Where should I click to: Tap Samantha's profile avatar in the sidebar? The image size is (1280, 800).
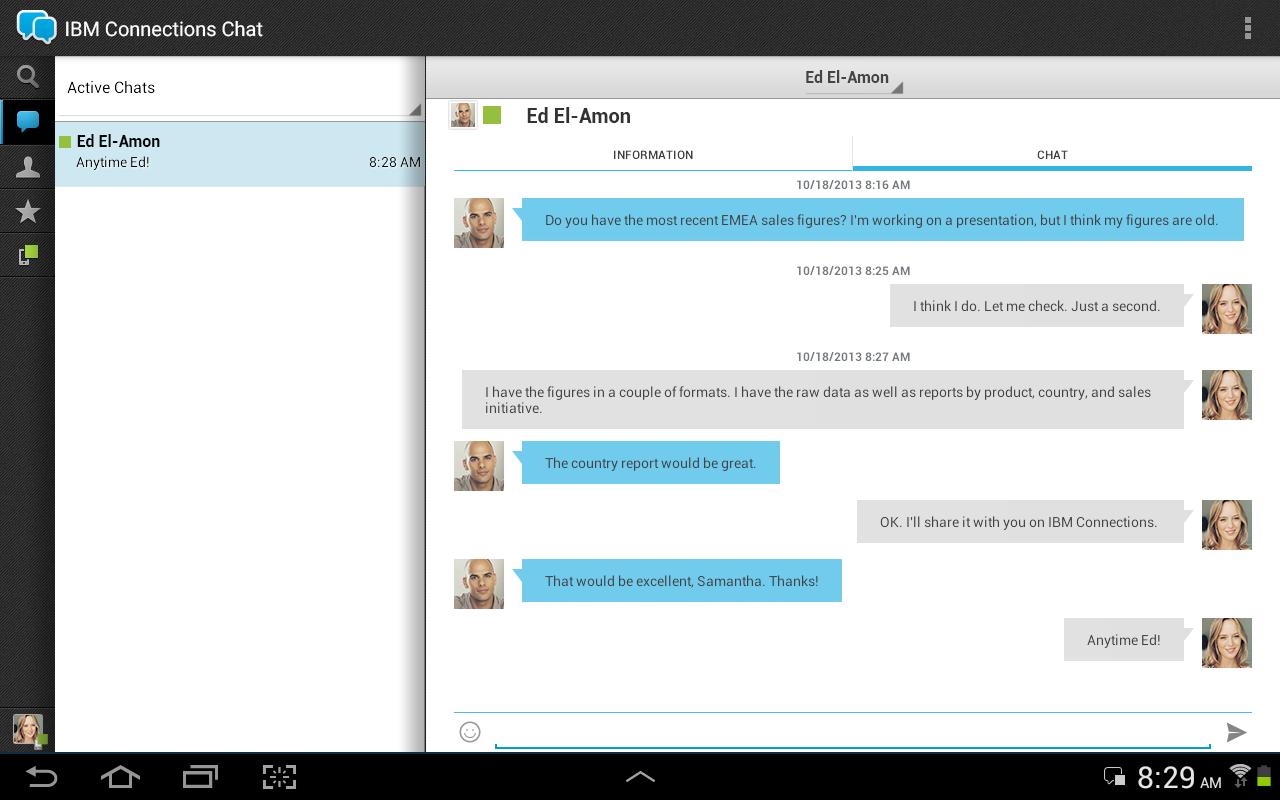28,729
